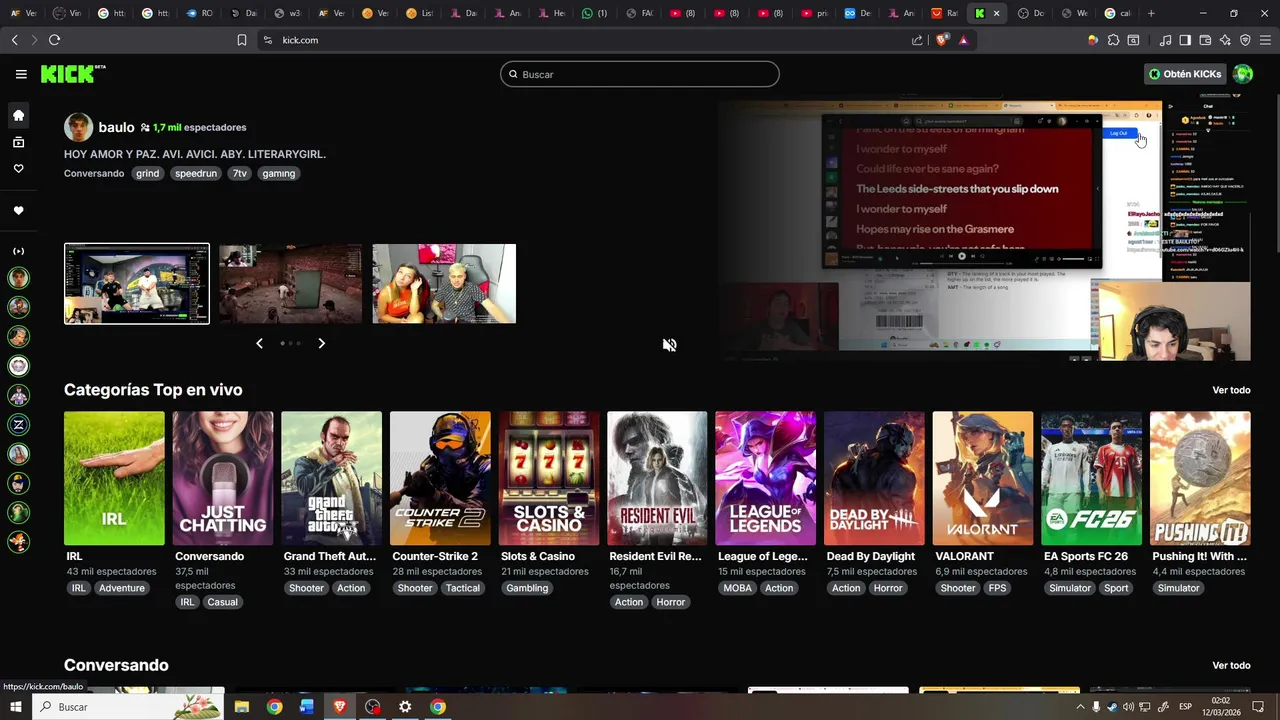Screen dimensions: 1280x720
Task: Select the second featured stream thumbnail
Action: 291,284
